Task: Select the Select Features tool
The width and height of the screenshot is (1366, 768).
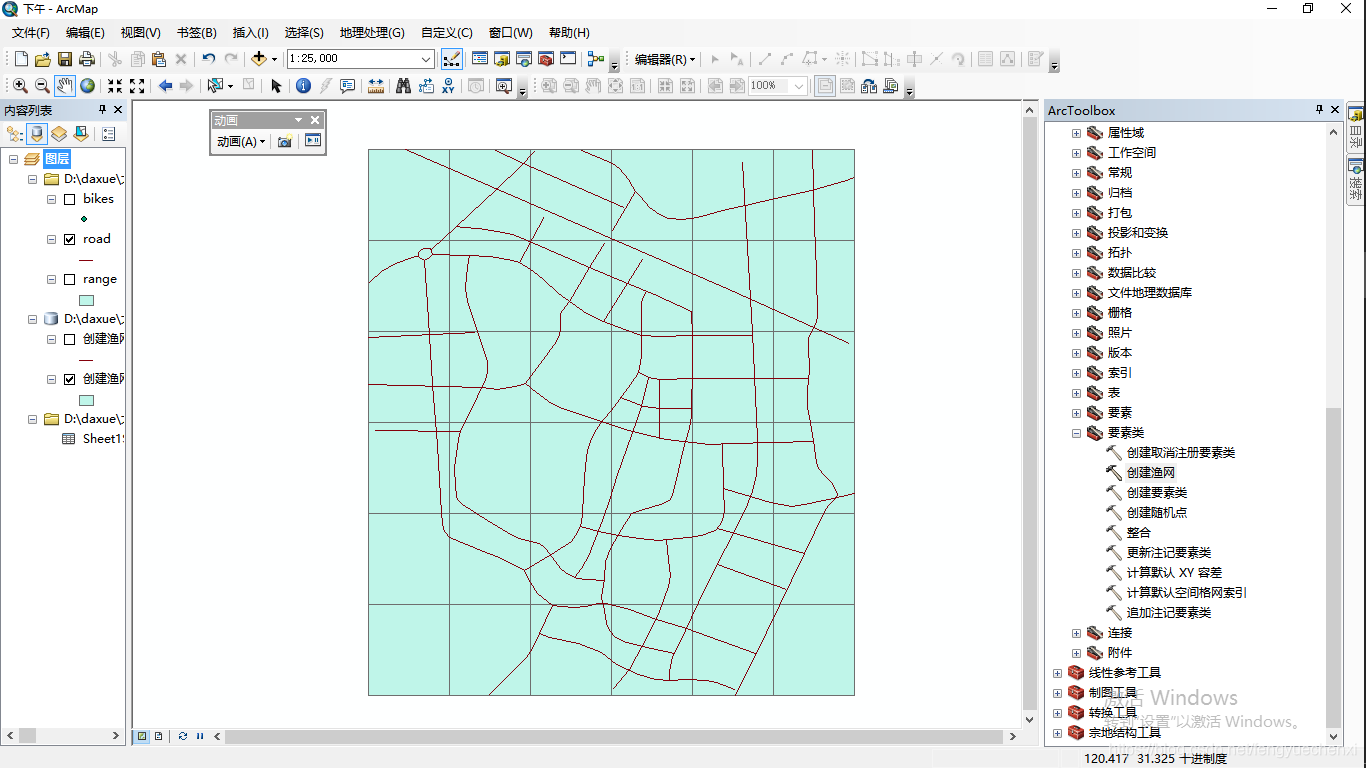Action: tap(215, 86)
